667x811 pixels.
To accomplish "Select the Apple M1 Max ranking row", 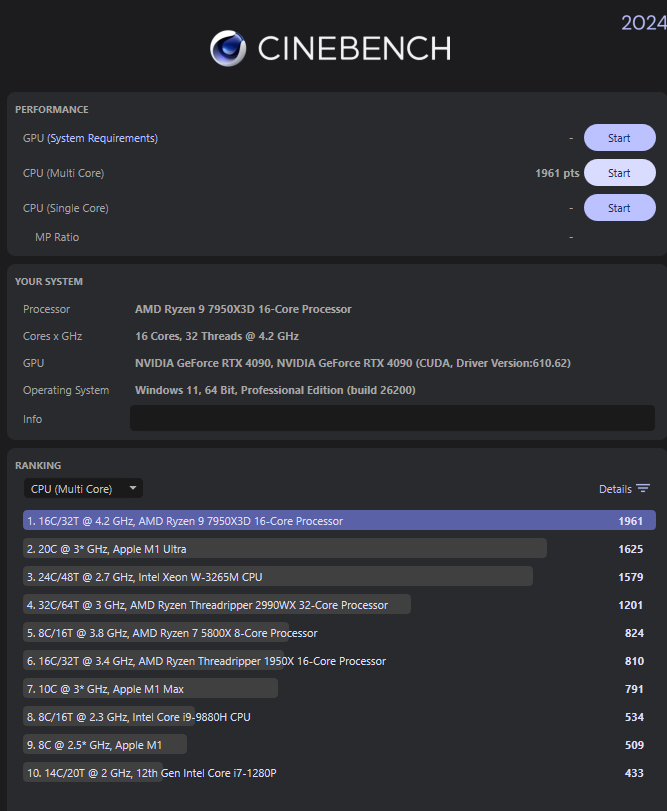I will 339,688.
